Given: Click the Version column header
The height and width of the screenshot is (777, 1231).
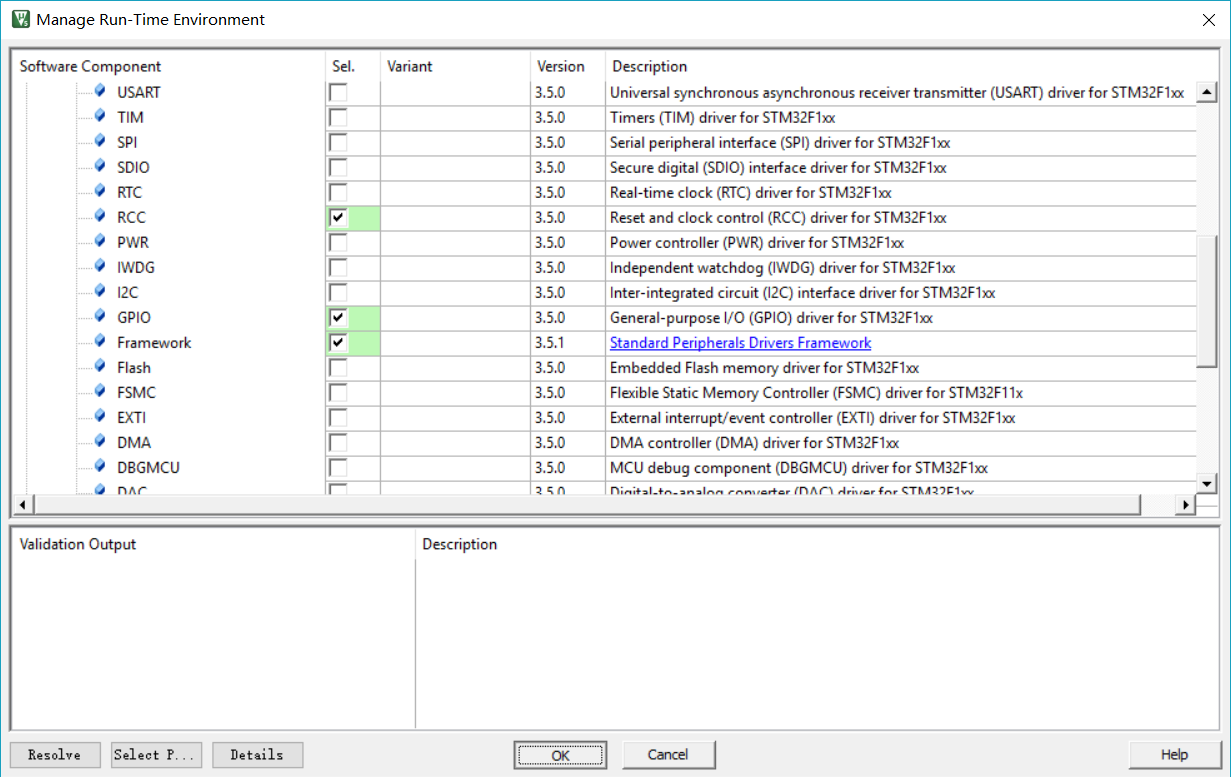Looking at the screenshot, I should [561, 66].
